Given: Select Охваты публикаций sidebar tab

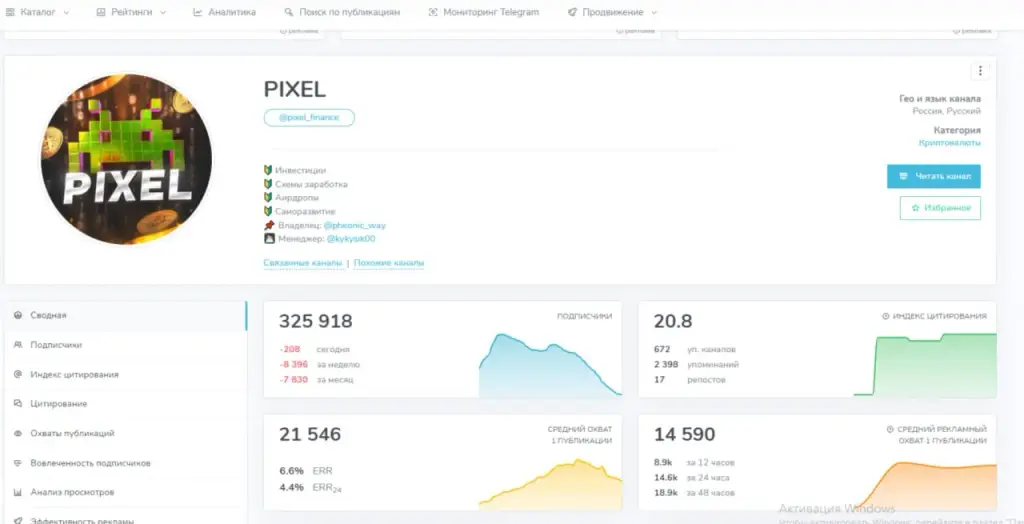Looking at the screenshot, I should pyautogui.click(x=125, y=433).
